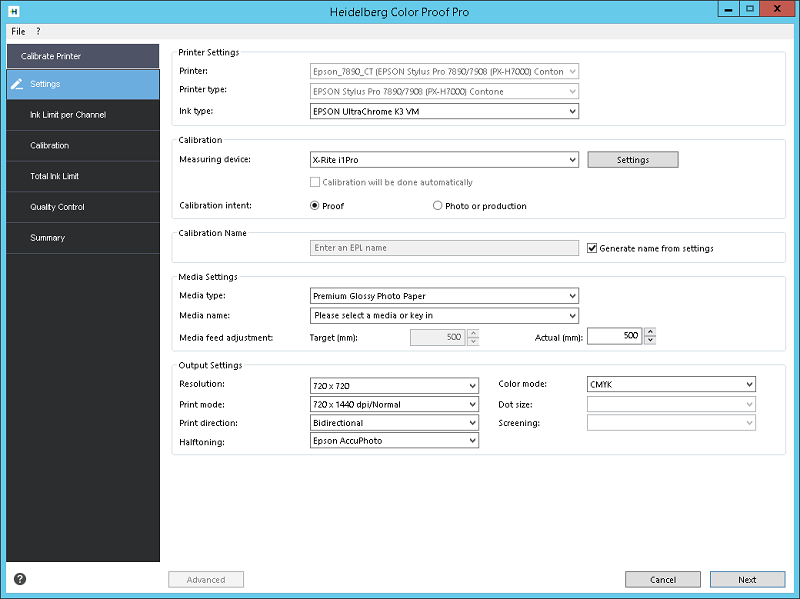
Task: Open the ? help menu
Action: click(38, 31)
